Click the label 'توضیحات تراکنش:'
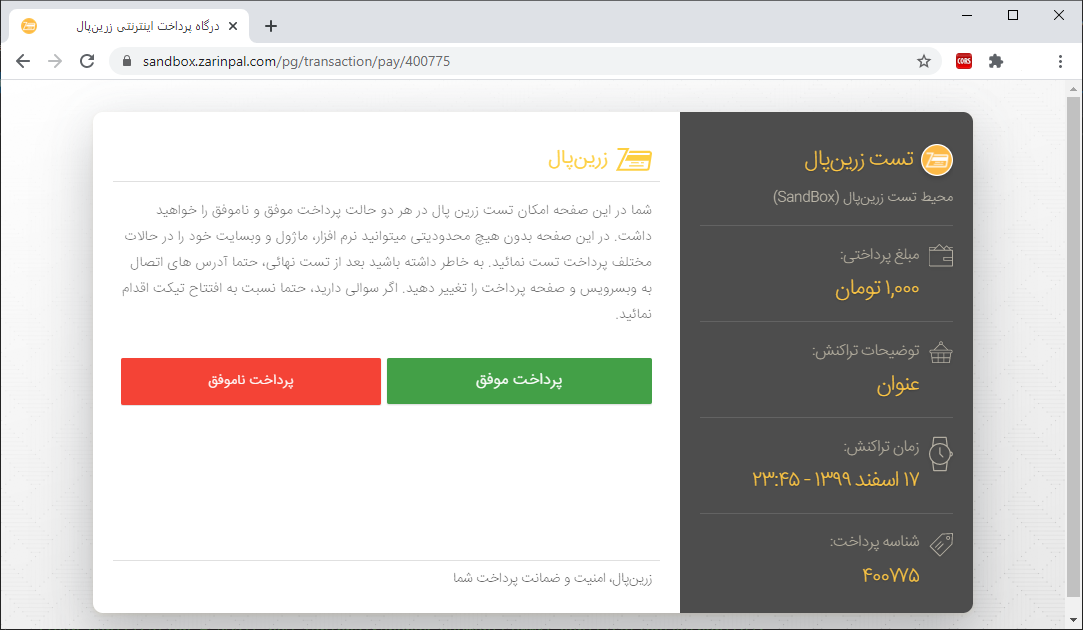The width and height of the screenshot is (1083, 630). pyautogui.click(x=866, y=351)
